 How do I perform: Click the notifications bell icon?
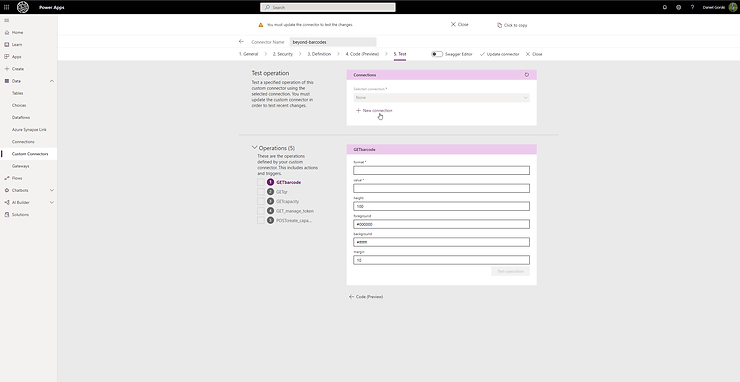(665, 8)
